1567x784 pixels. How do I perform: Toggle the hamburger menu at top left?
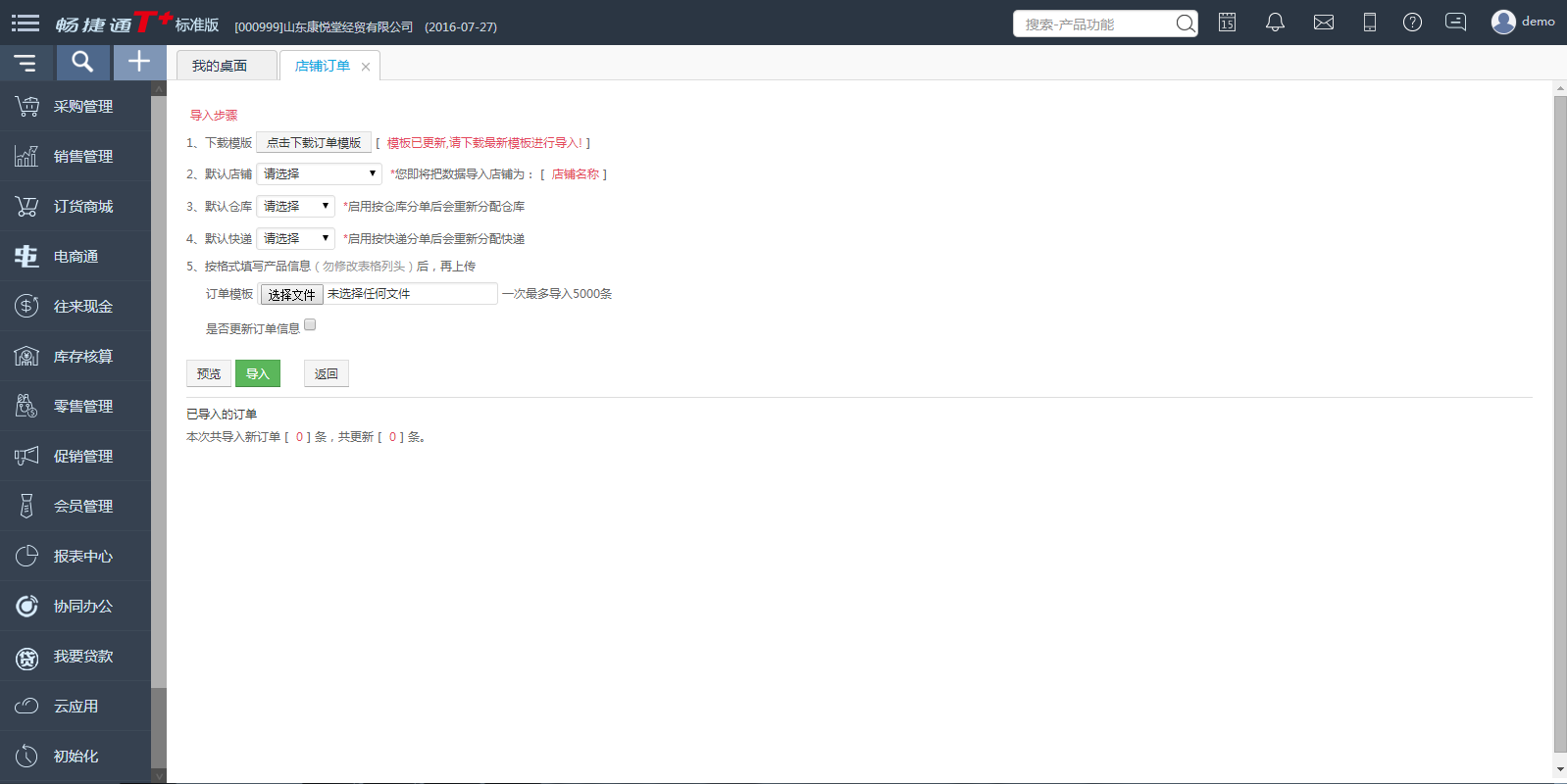pyautogui.click(x=25, y=23)
